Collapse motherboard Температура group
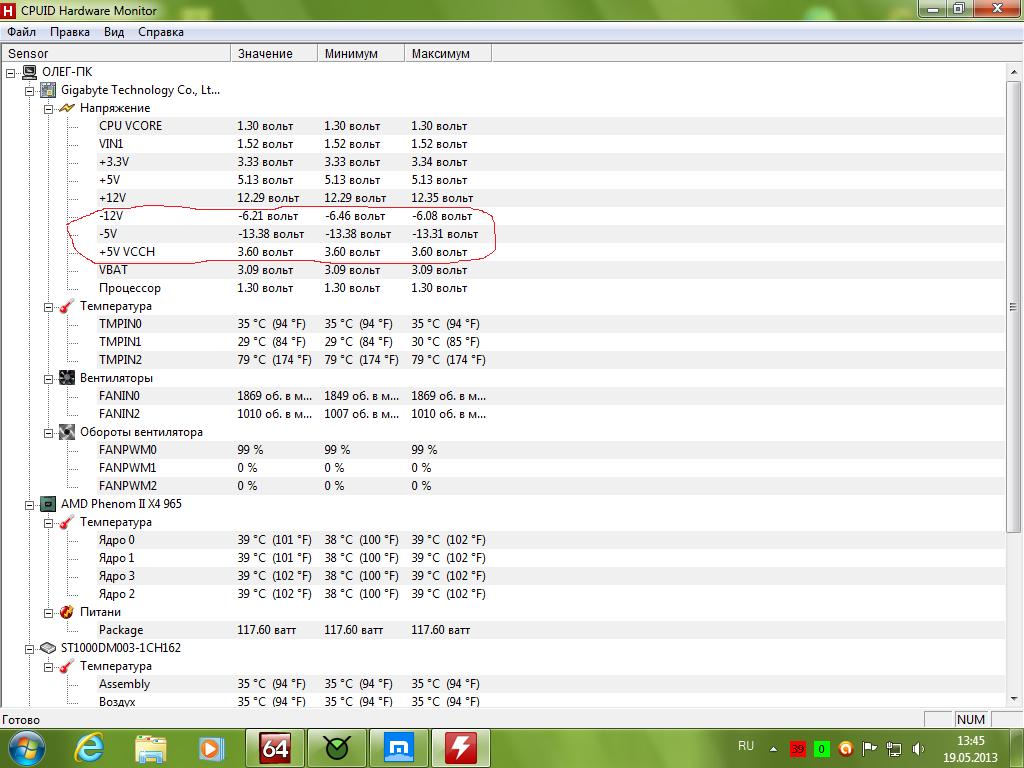 (x=48, y=307)
